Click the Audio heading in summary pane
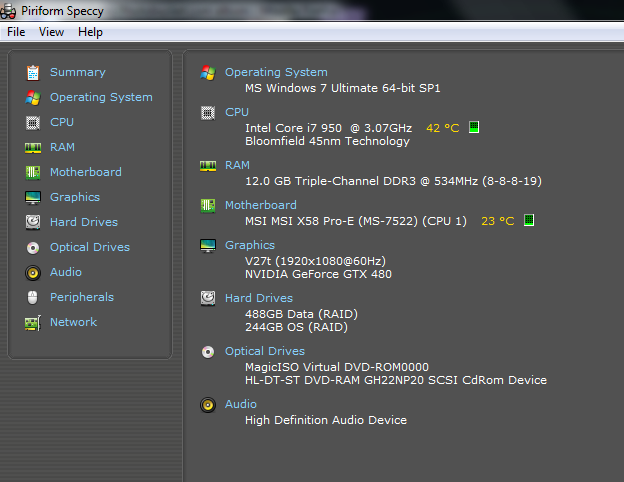 pos(240,404)
